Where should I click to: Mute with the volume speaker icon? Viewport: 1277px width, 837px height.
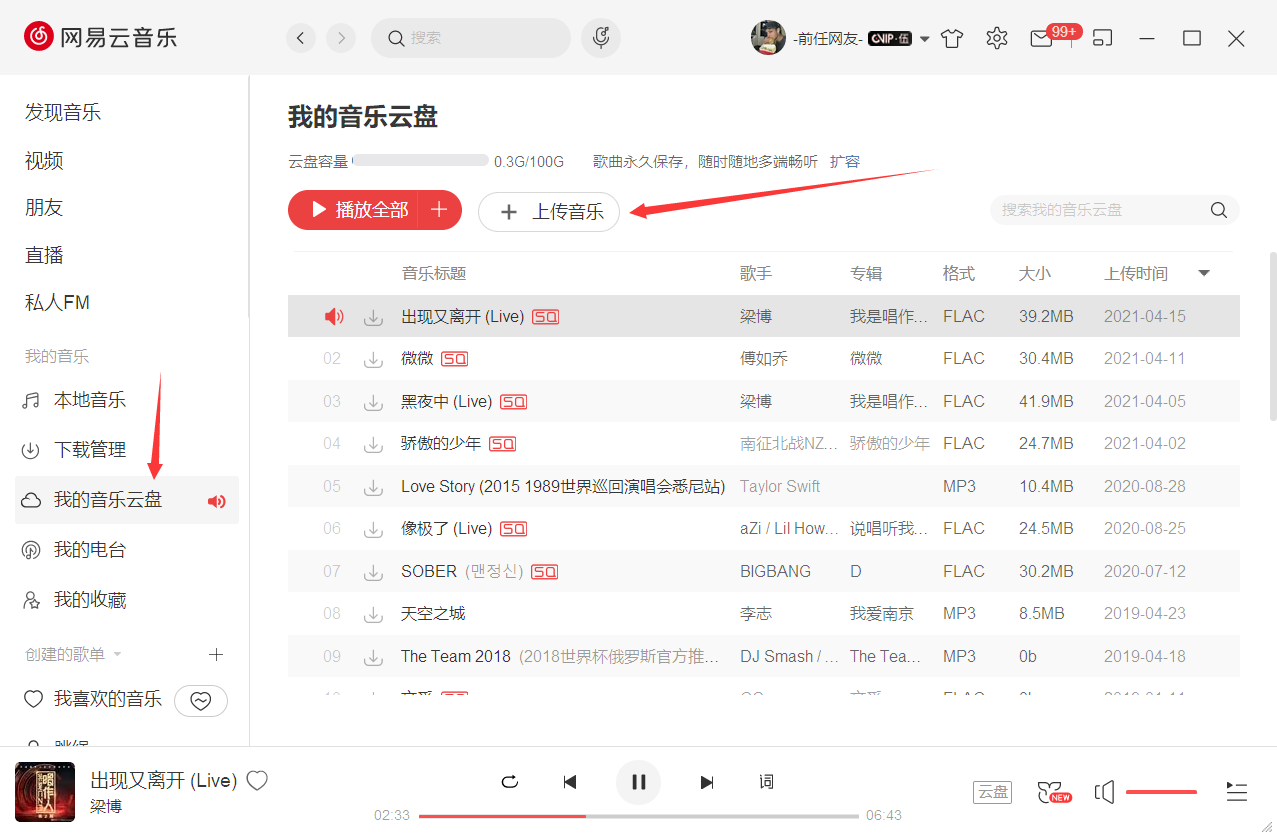pos(1104,792)
